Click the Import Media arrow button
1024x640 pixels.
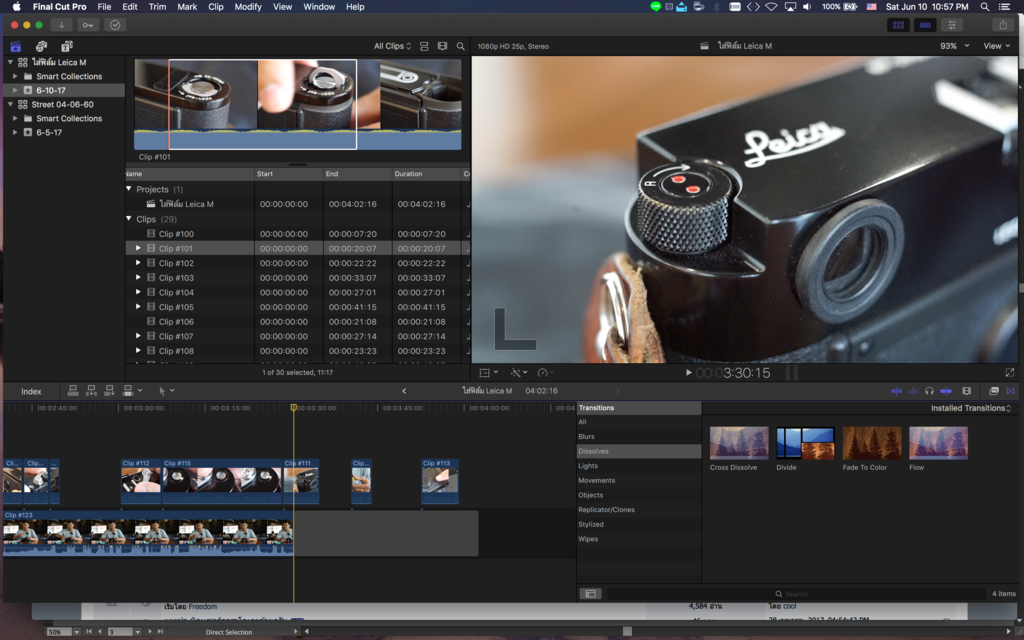[63, 25]
